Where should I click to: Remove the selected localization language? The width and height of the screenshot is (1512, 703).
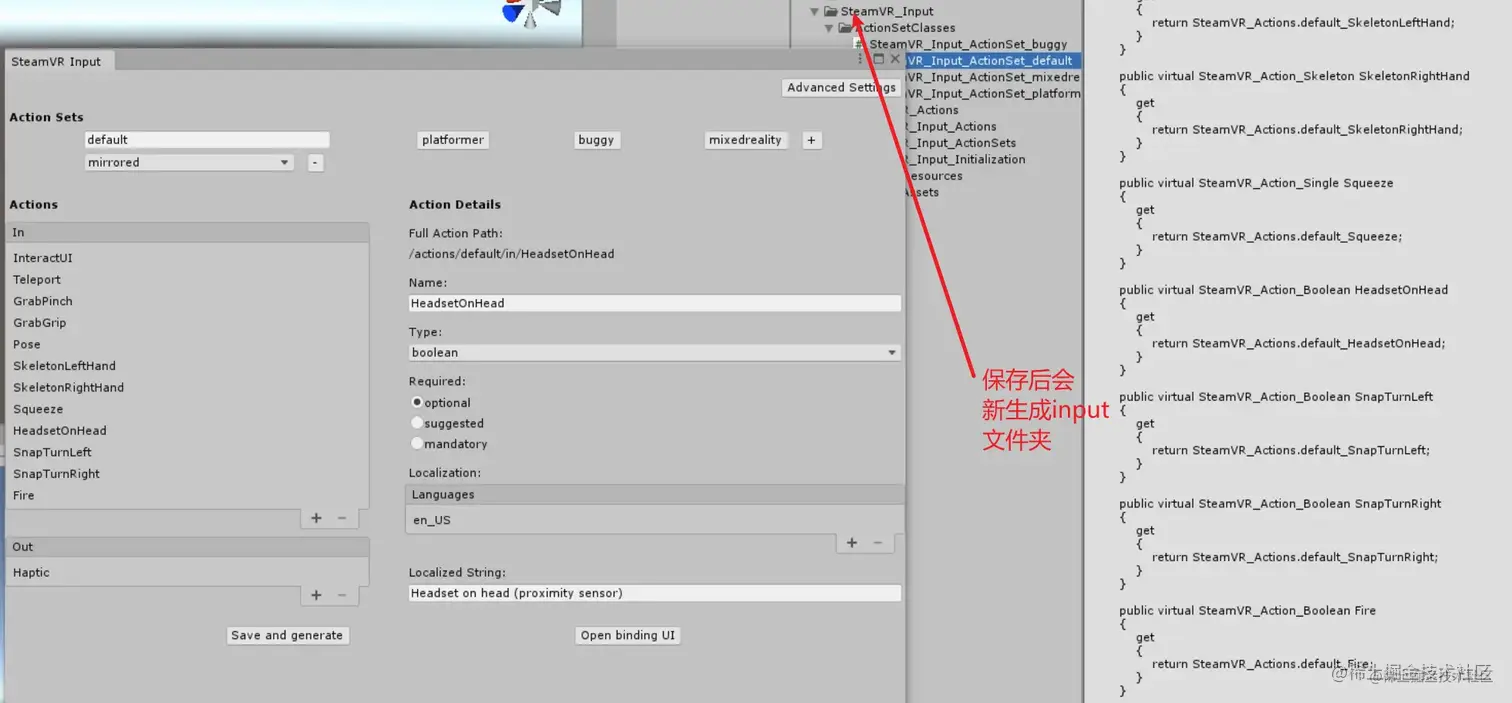click(878, 543)
